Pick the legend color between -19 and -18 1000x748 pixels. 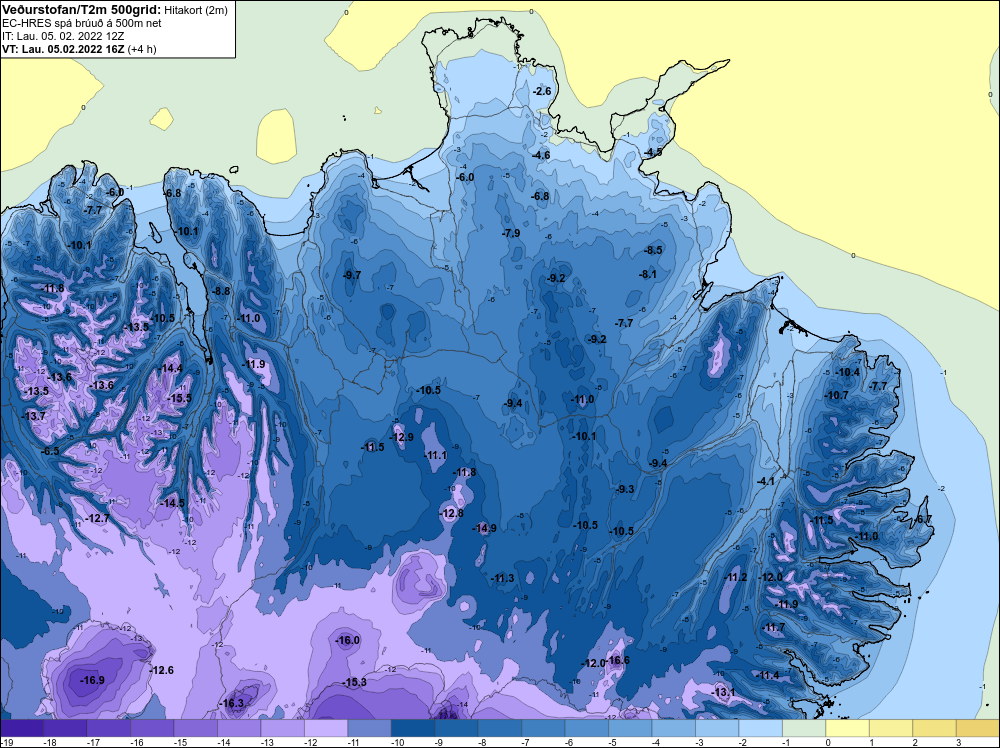click(22, 727)
